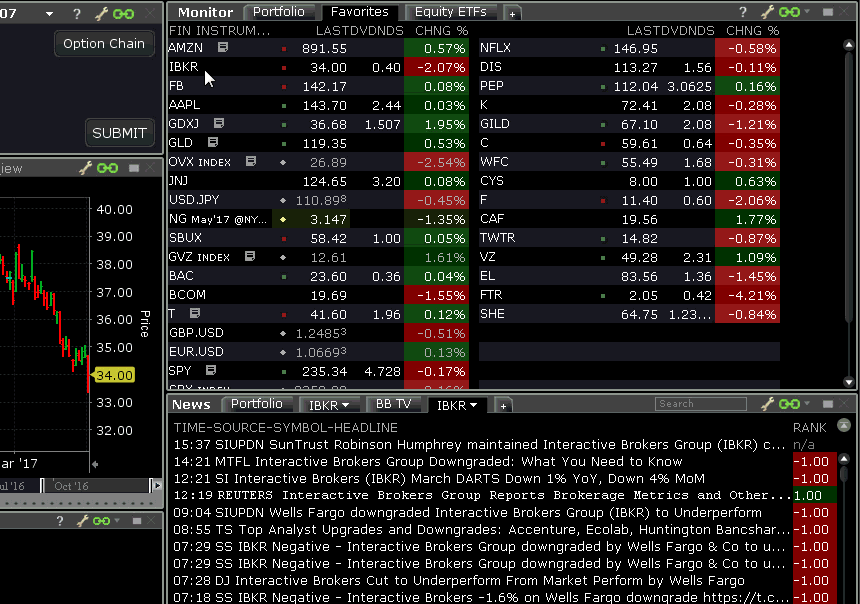Screen dimensions: 860x604
Task: Click the News Search input field
Action: 700,404
